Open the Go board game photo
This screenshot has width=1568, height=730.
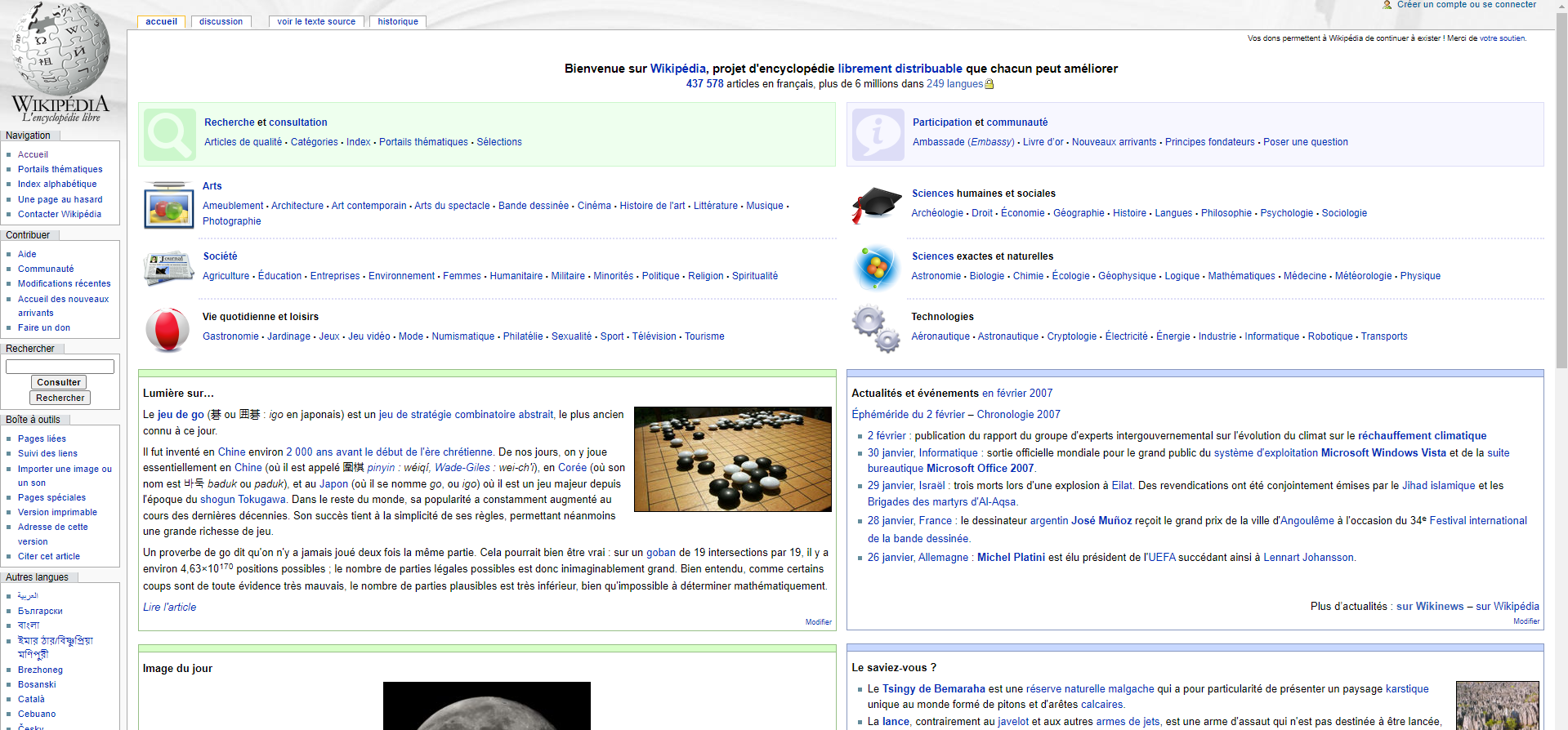733,459
